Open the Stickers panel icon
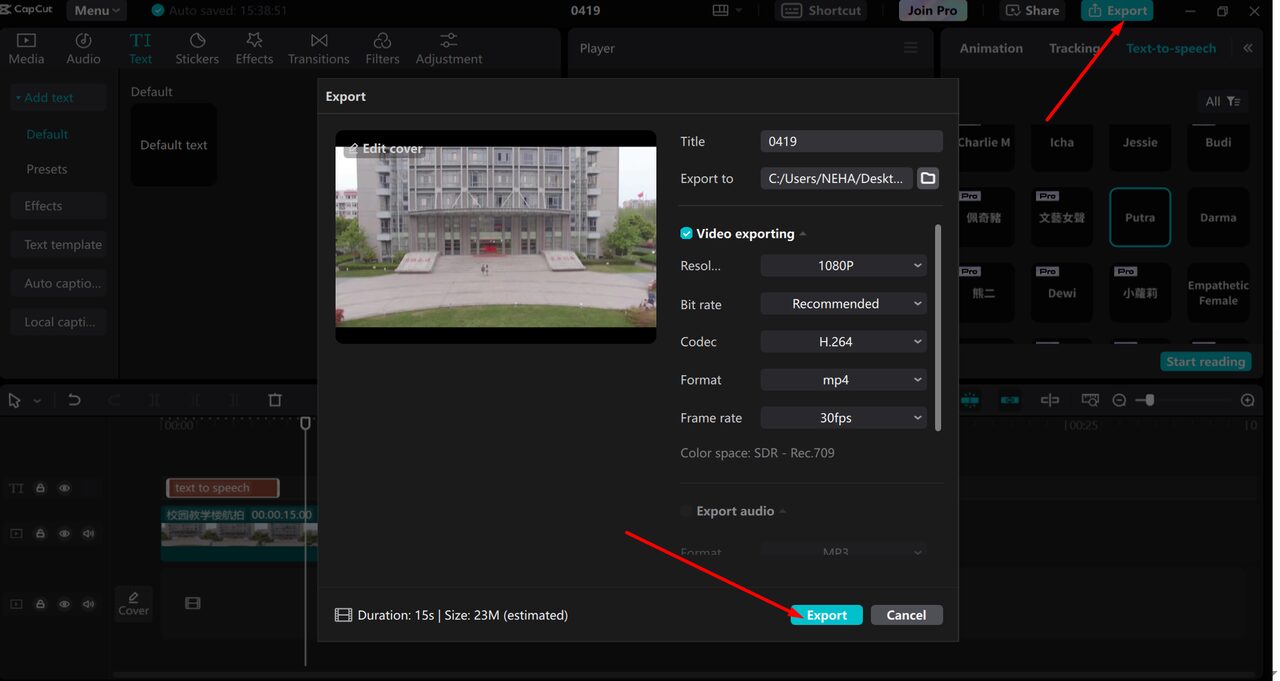Screen dimensions: 1280x681 197,48
